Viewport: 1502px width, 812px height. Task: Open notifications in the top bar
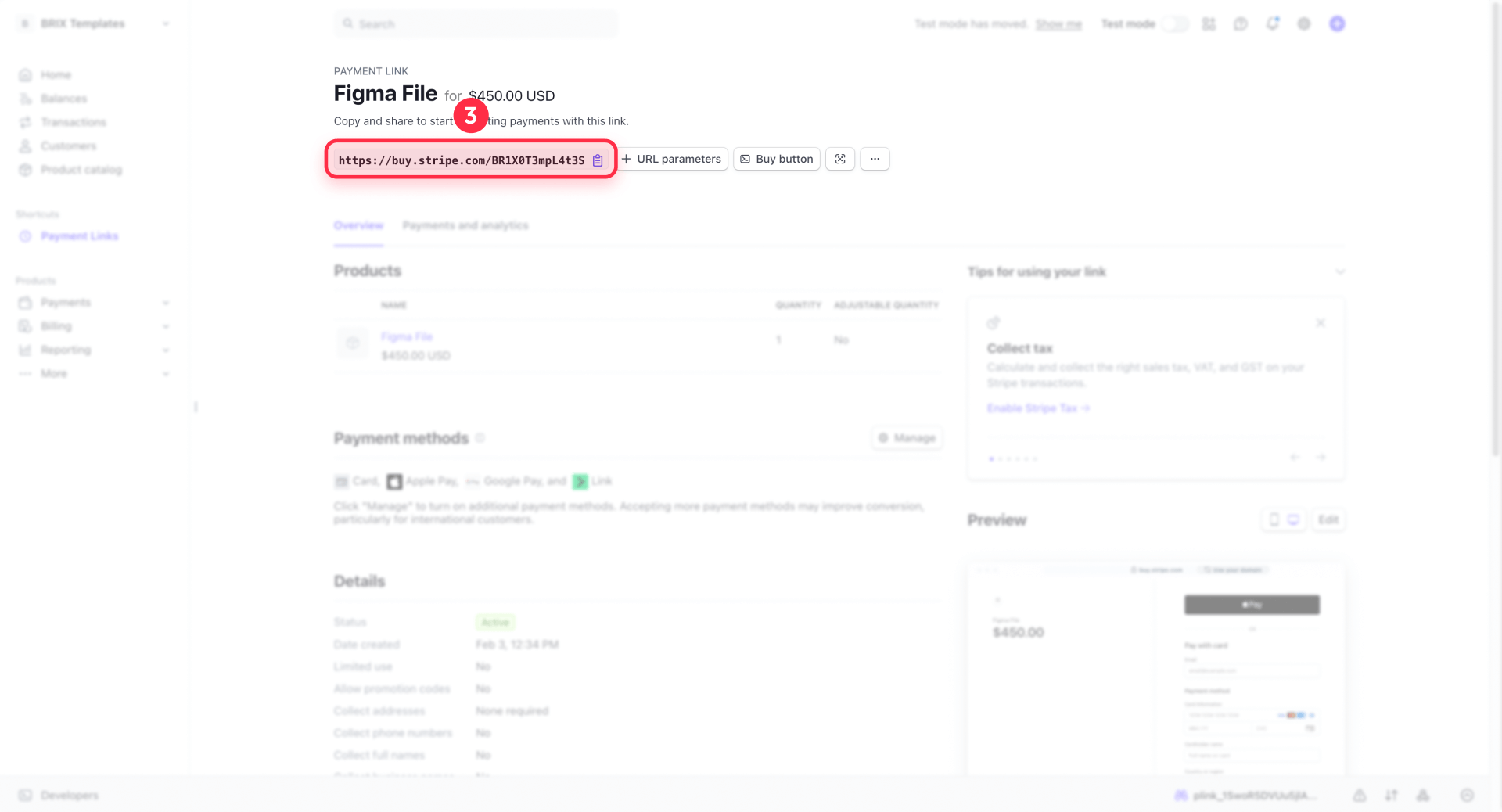1273,23
